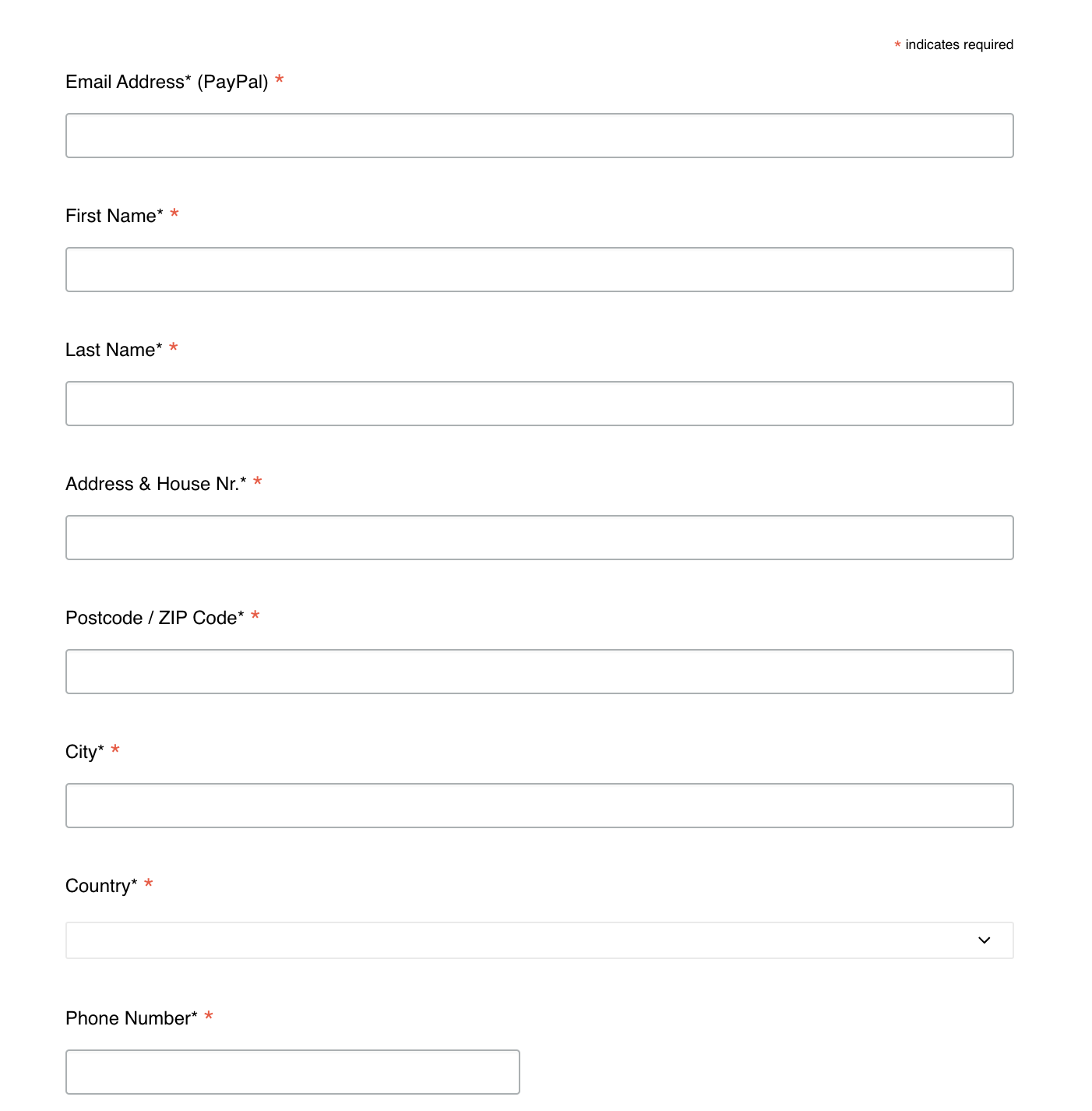Screen dimensions: 1092x1111
Task: Click the "Phone Number*" label text
Action: pyautogui.click(x=132, y=1018)
